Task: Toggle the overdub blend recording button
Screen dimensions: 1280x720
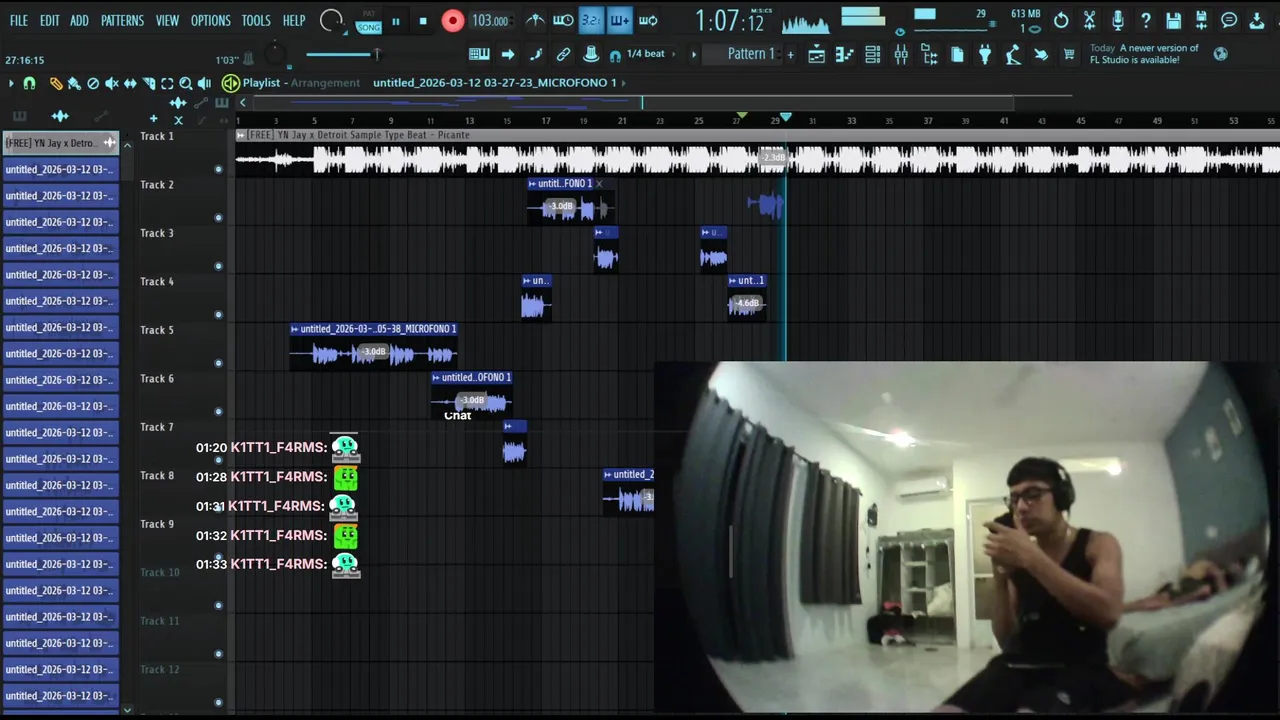Action: (619, 20)
